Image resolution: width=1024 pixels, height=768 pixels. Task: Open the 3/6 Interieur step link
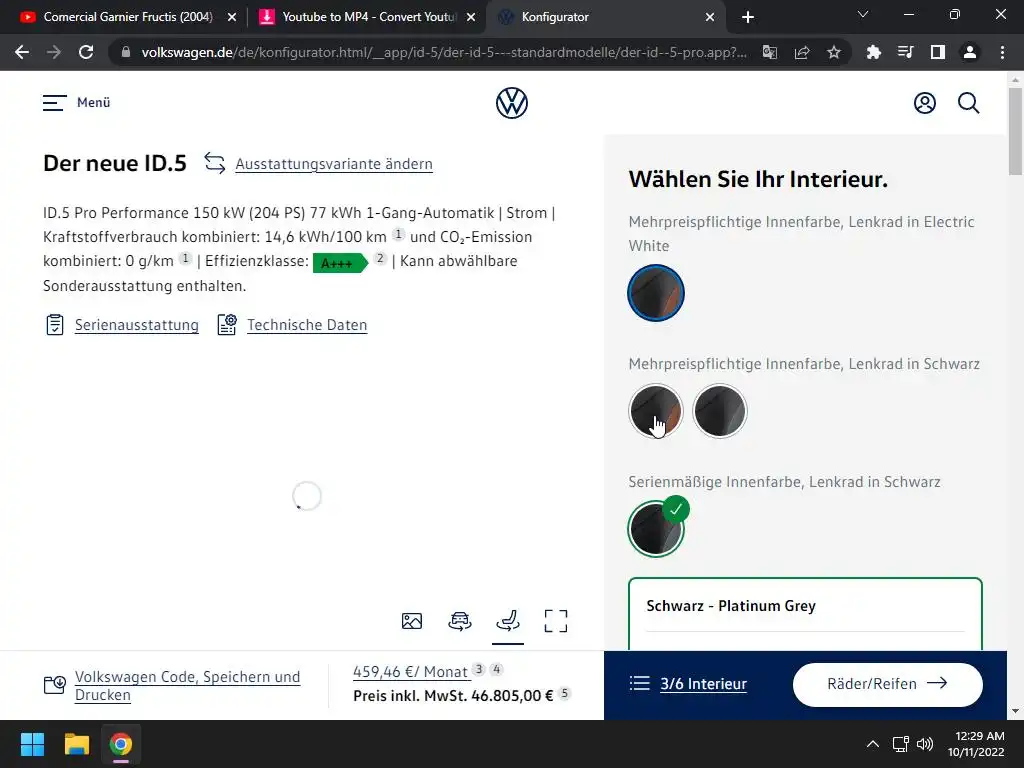coord(703,684)
